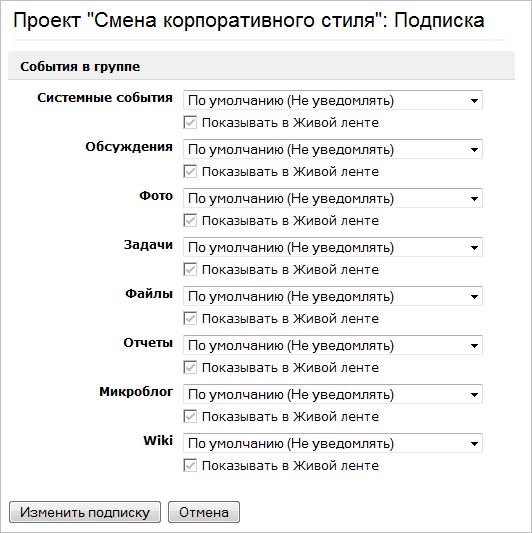
Task: Toggle live feed checkbox under Обсуждения
Action: point(190,171)
